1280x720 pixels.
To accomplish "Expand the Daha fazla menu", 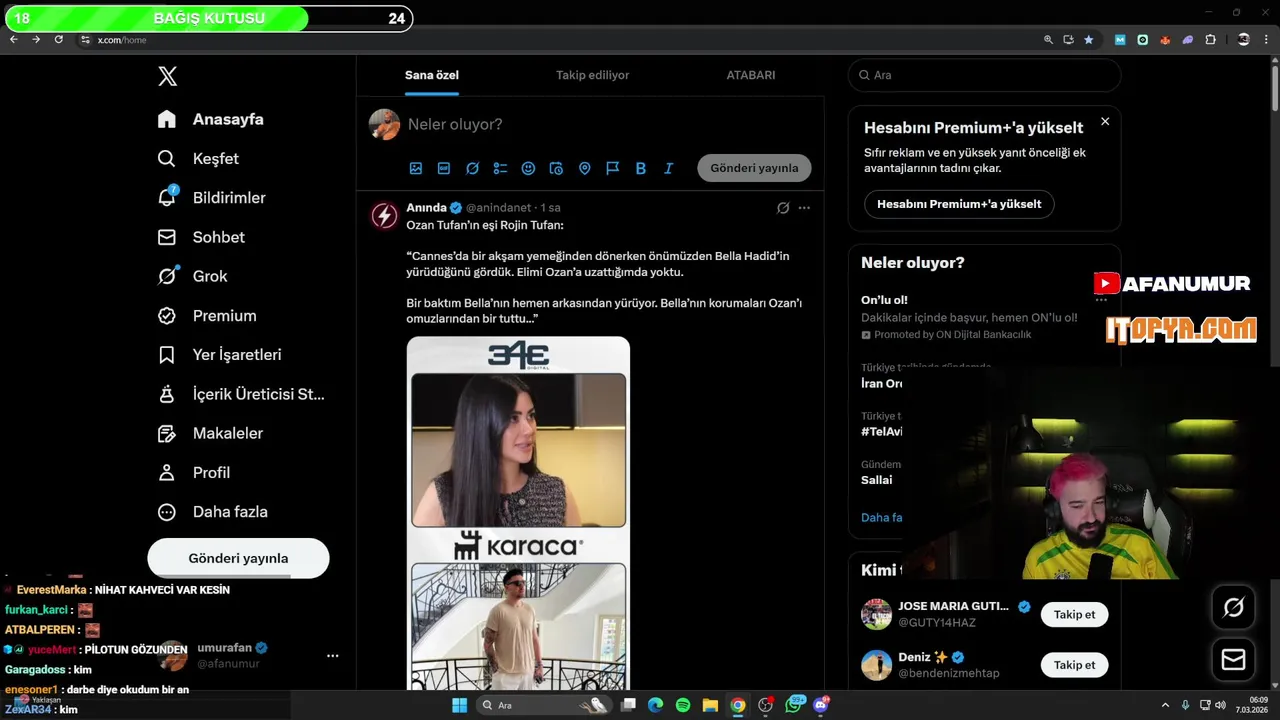I will [x=213, y=511].
